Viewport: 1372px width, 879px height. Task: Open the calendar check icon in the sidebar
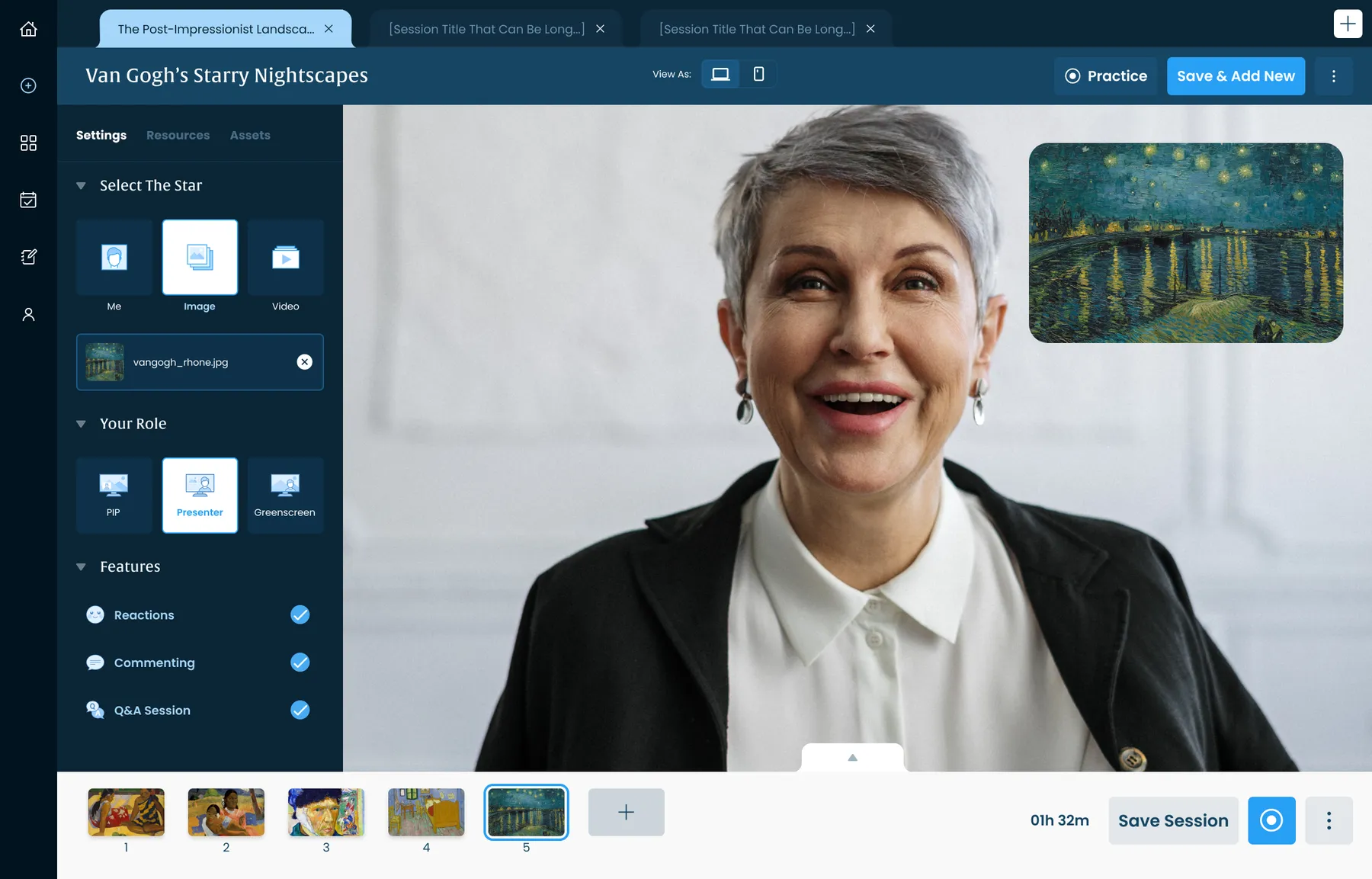pos(28,200)
